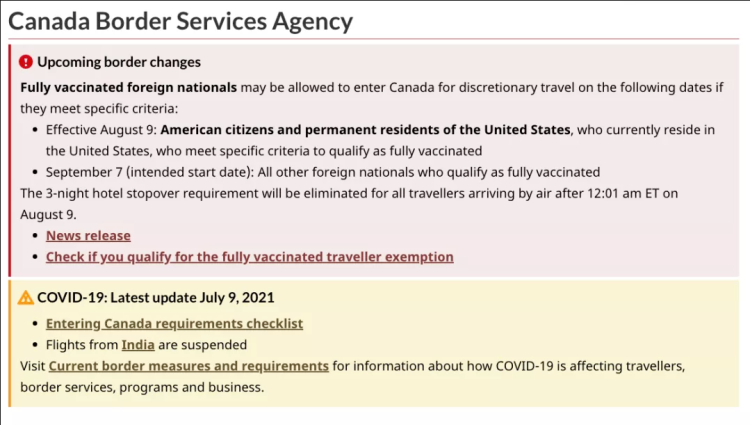
Task: Open the fully vaccinated traveller exemption link
Action: [x=250, y=257]
